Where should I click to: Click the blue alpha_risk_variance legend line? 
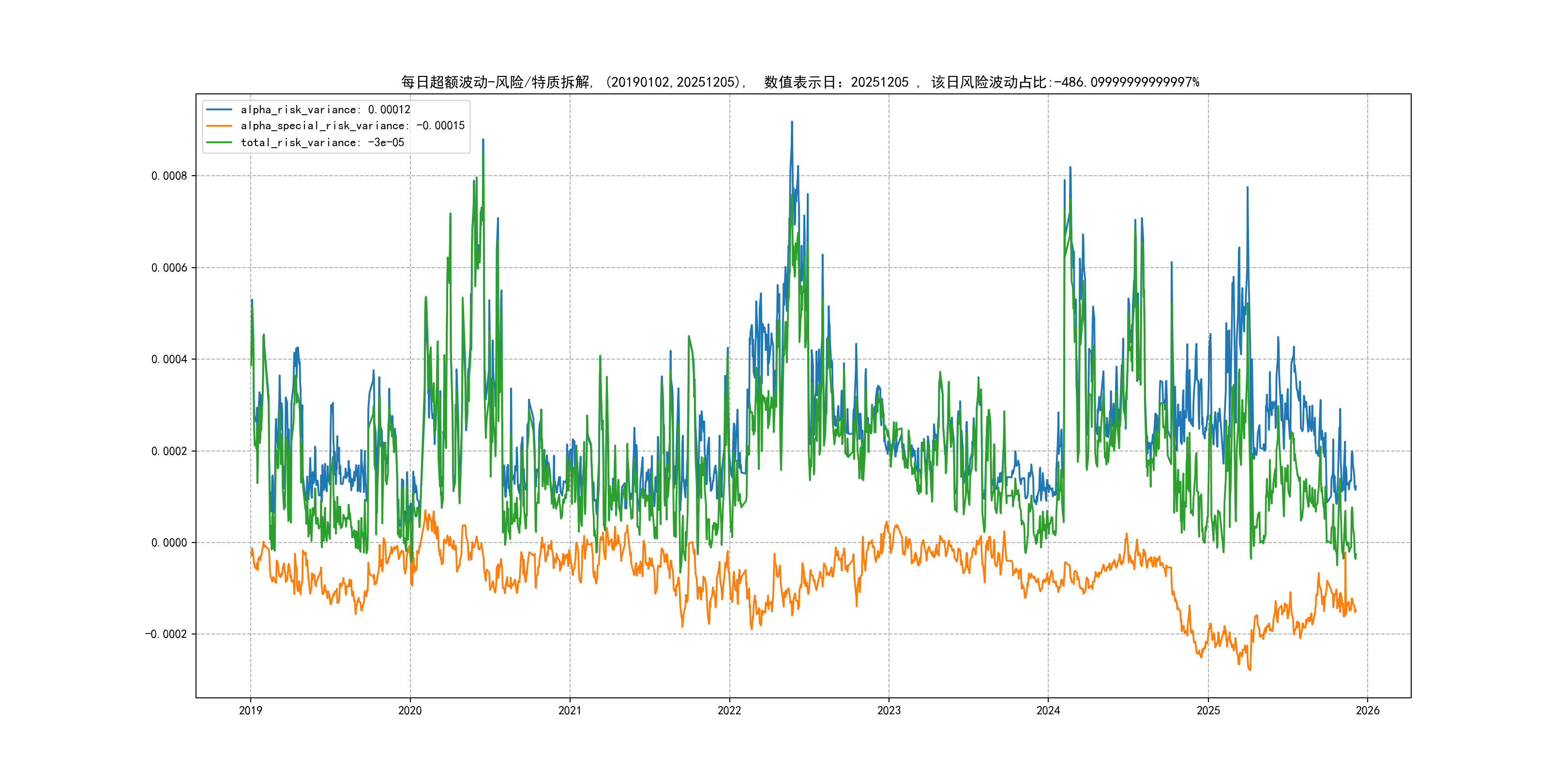click(219, 109)
